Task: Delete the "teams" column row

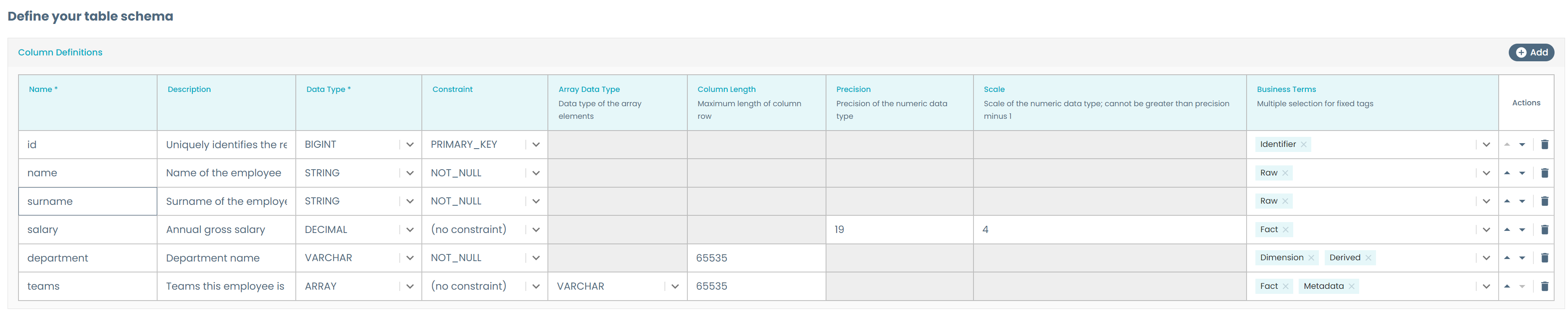Action: tap(1545, 286)
